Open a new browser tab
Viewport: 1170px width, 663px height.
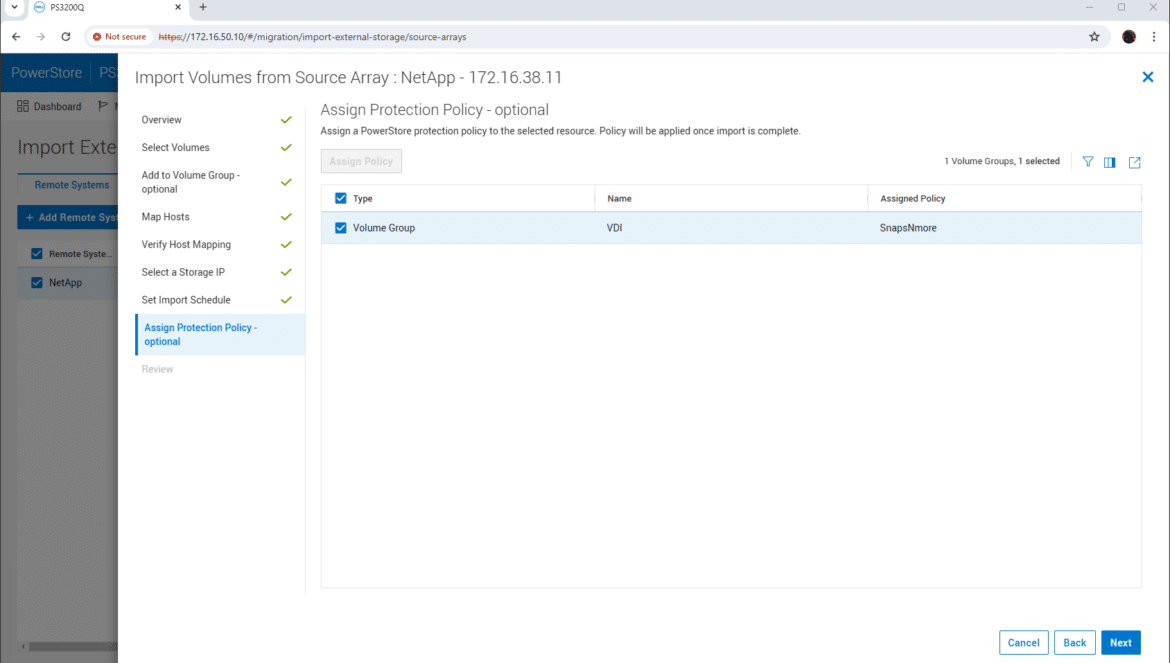pos(203,7)
